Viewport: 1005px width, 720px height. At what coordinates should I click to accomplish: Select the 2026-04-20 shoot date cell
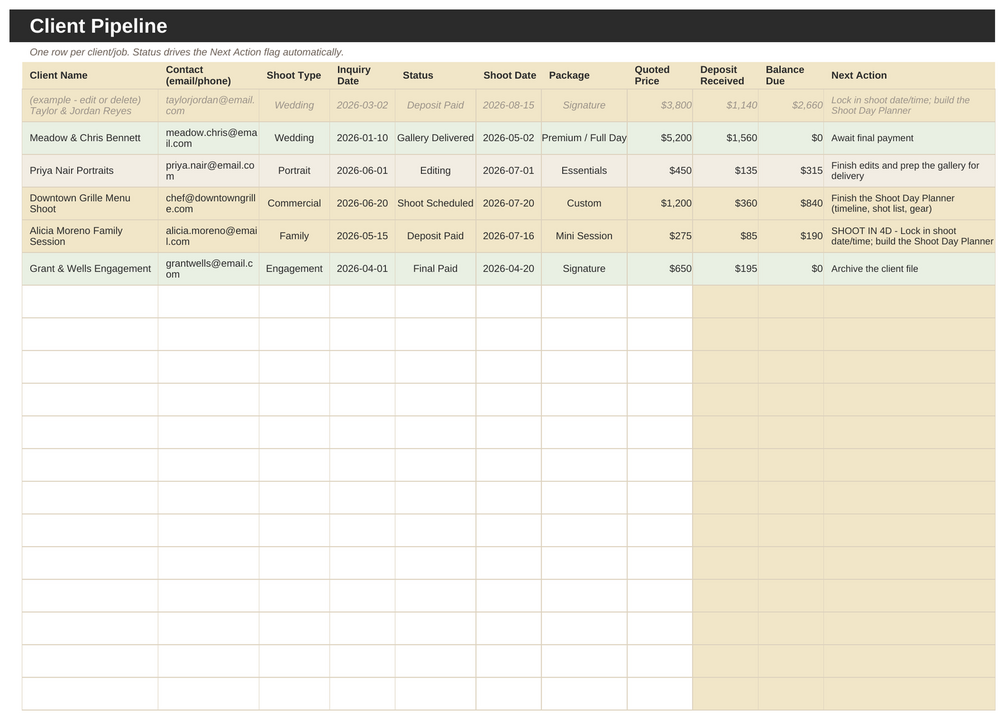click(x=508, y=269)
